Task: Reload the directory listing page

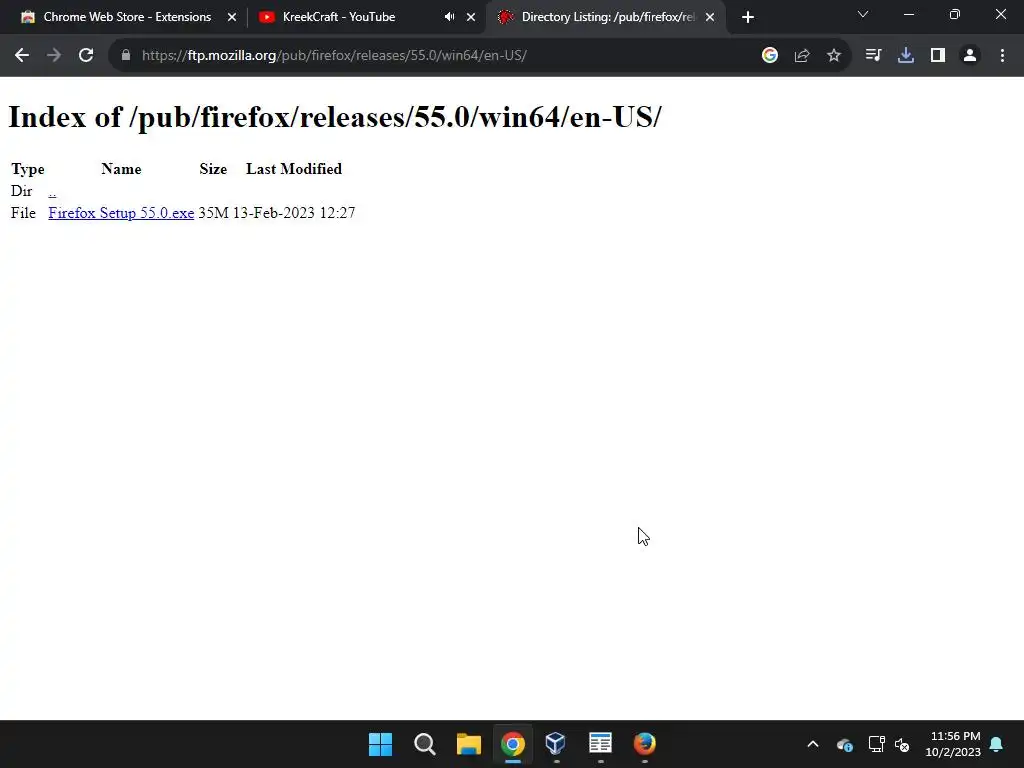Action: [x=86, y=56]
